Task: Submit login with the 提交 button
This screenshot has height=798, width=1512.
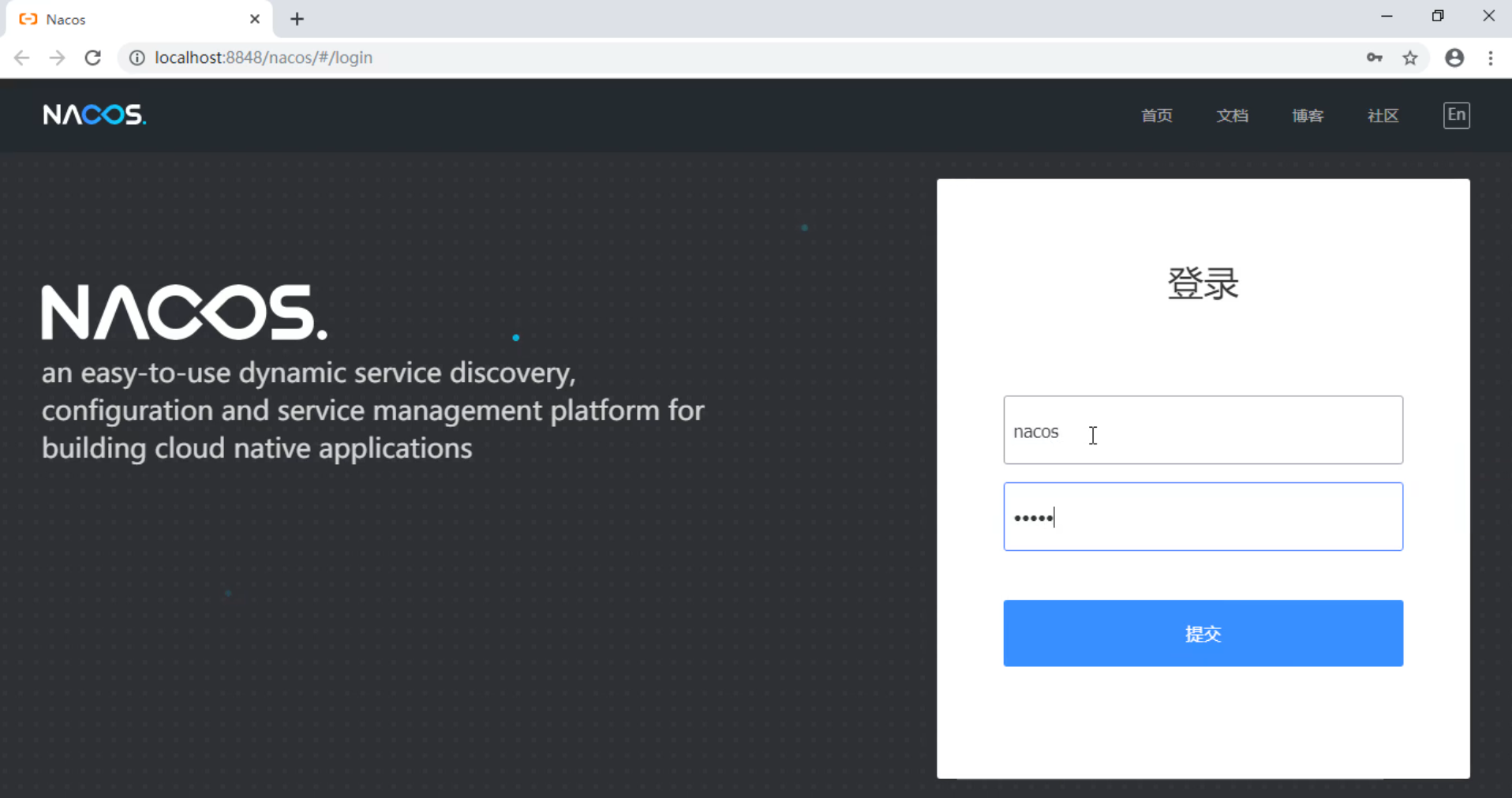Action: [x=1203, y=633]
